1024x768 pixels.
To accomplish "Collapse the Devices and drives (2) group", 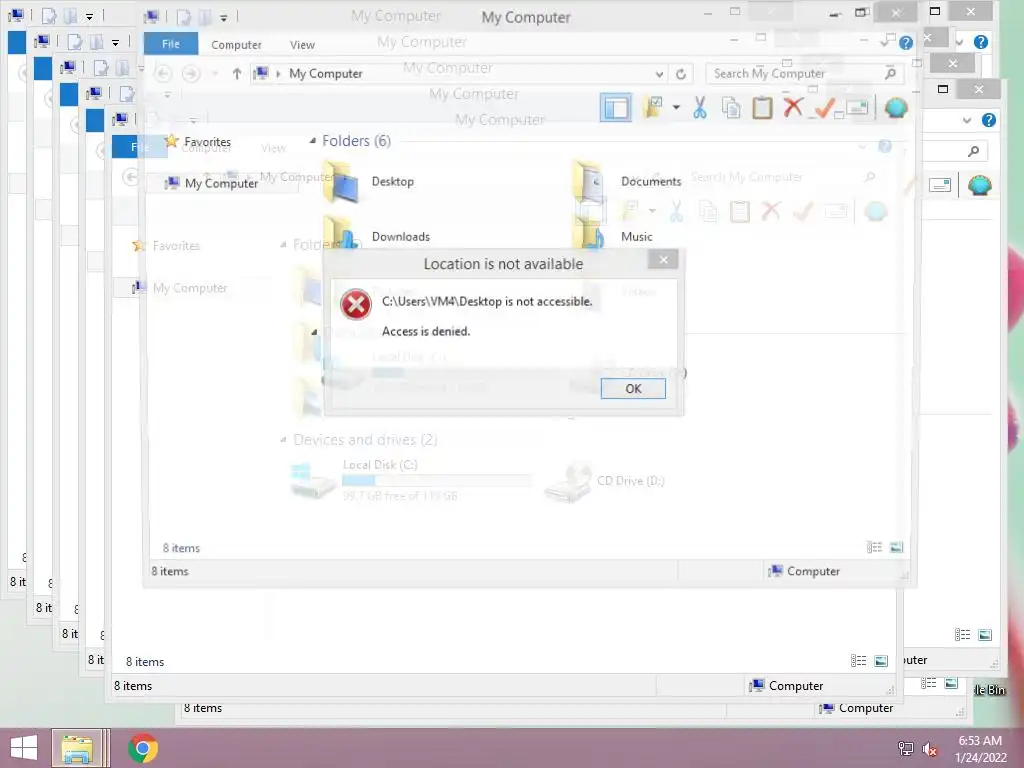I will pos(283,440).
